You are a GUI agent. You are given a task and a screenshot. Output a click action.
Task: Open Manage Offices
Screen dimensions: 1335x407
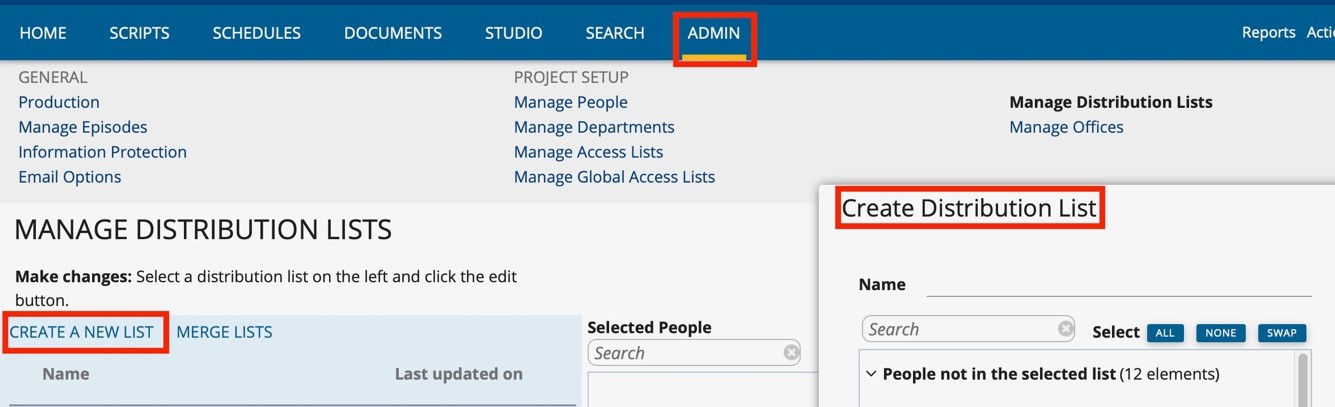pyautogui.click(x=1067, y=127)
